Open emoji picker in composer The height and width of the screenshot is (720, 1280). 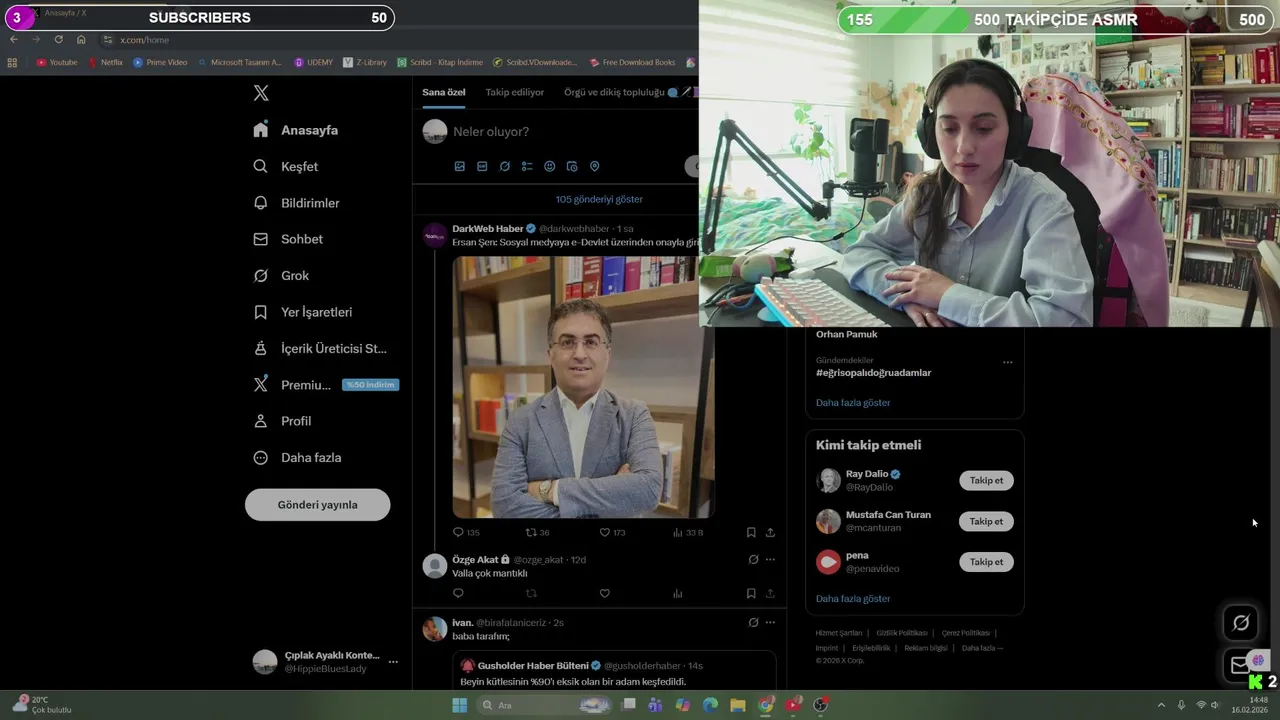(549, 167)
